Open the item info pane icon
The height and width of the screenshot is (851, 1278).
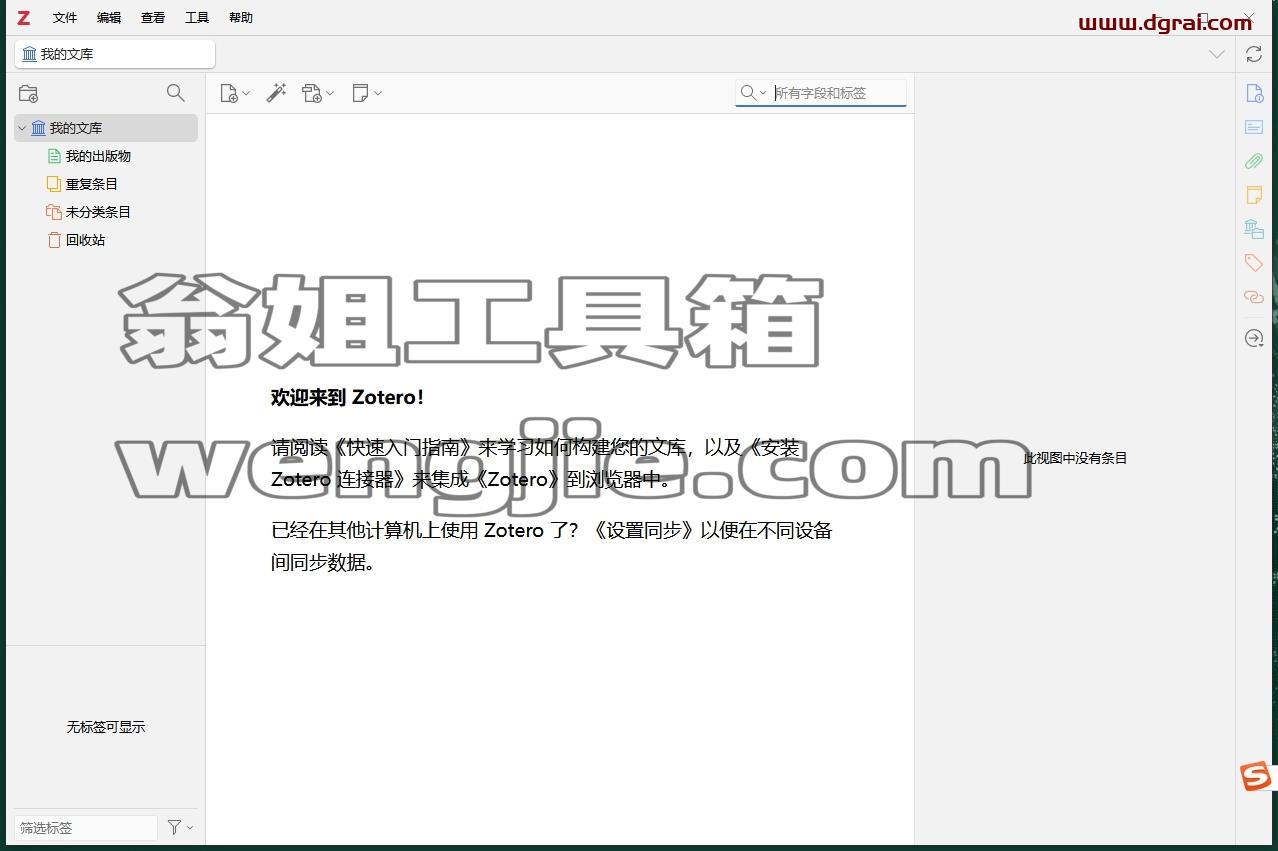1254,93
